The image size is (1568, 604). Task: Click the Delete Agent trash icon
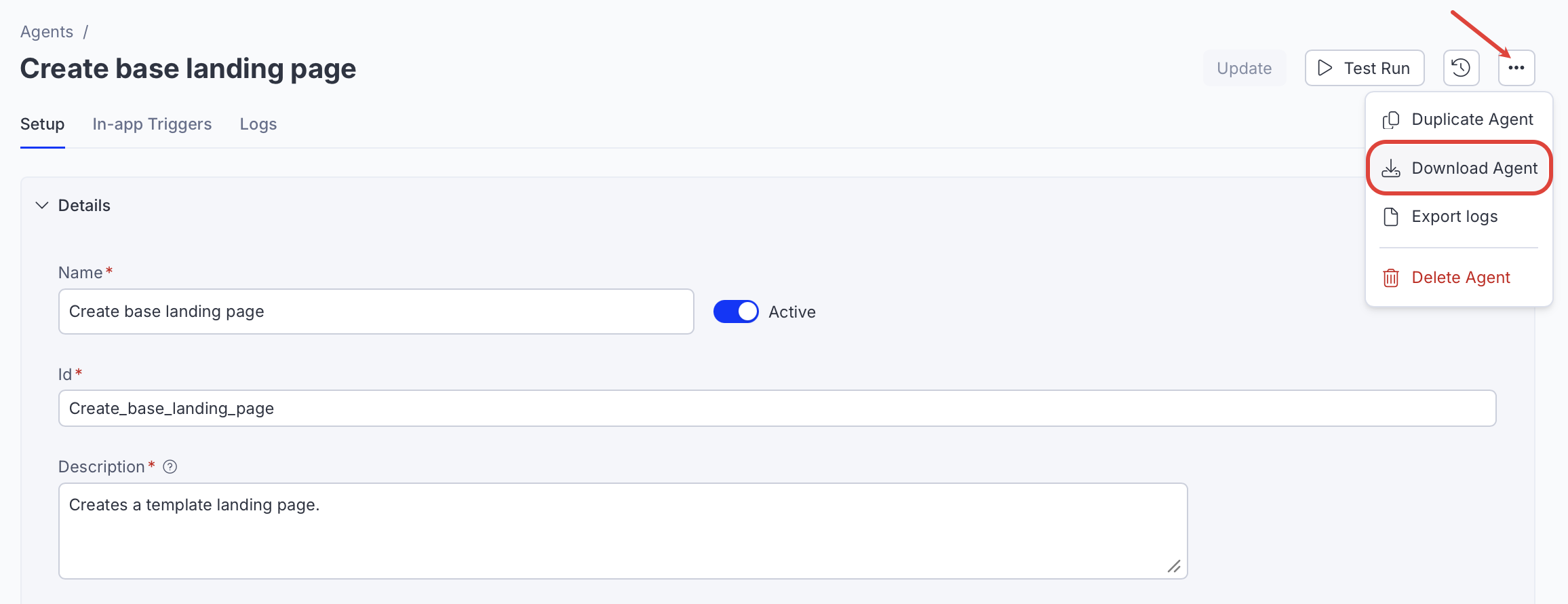click(1391, 277)
